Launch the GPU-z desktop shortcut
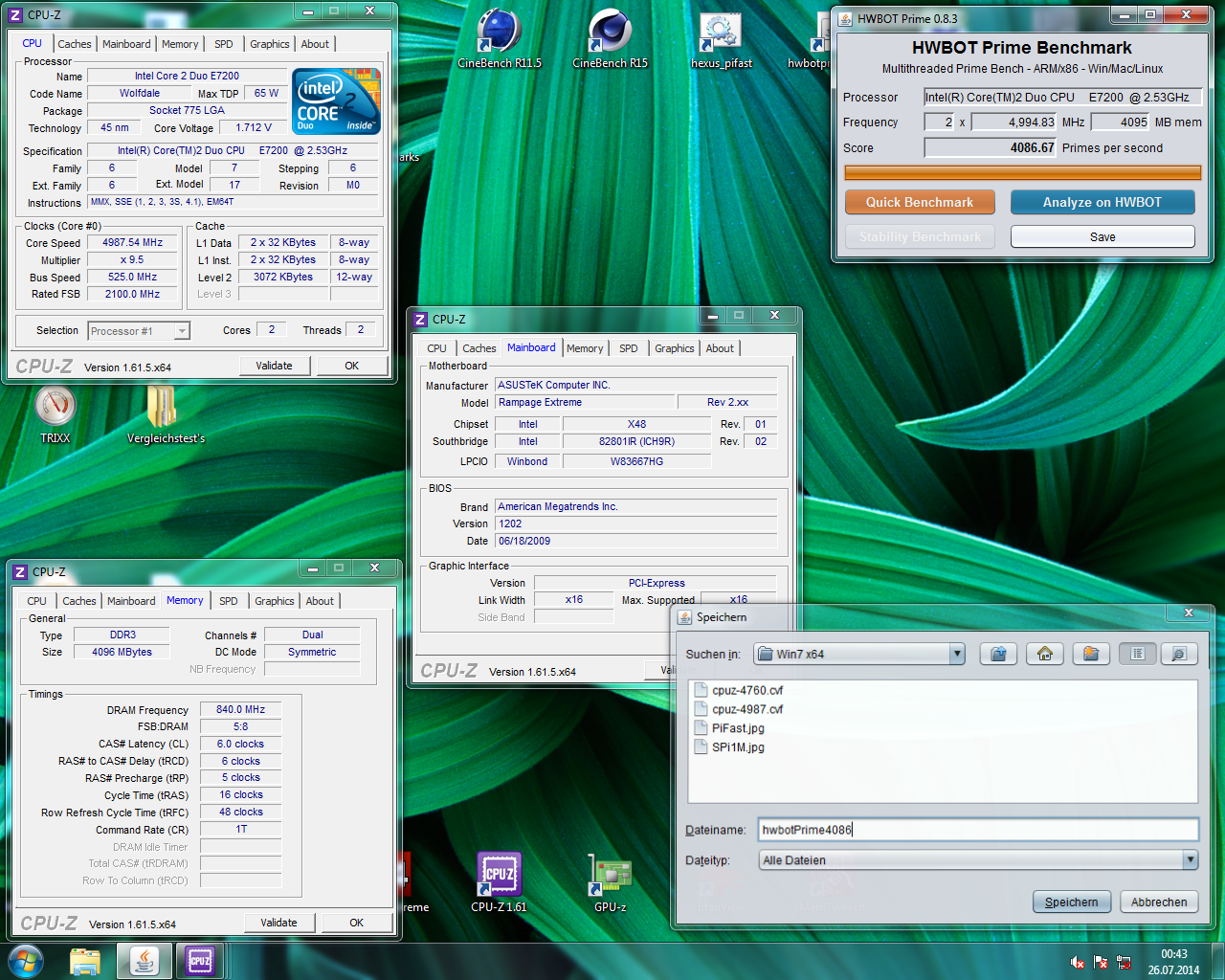Viewport: 1225px width, 980px height. (x=611, y=882)
